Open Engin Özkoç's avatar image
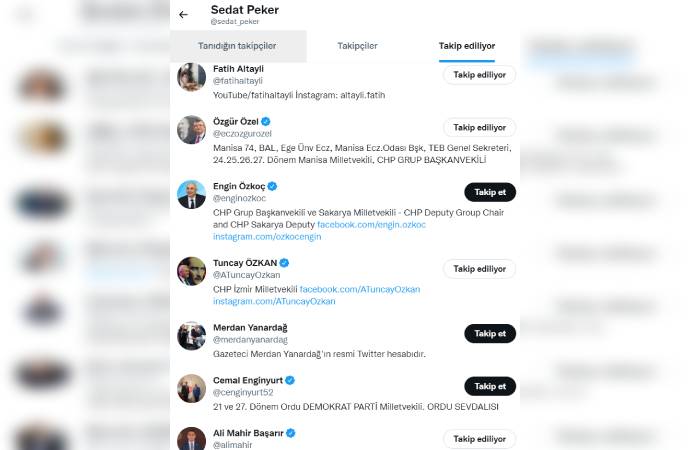 [x=192, y=194]
